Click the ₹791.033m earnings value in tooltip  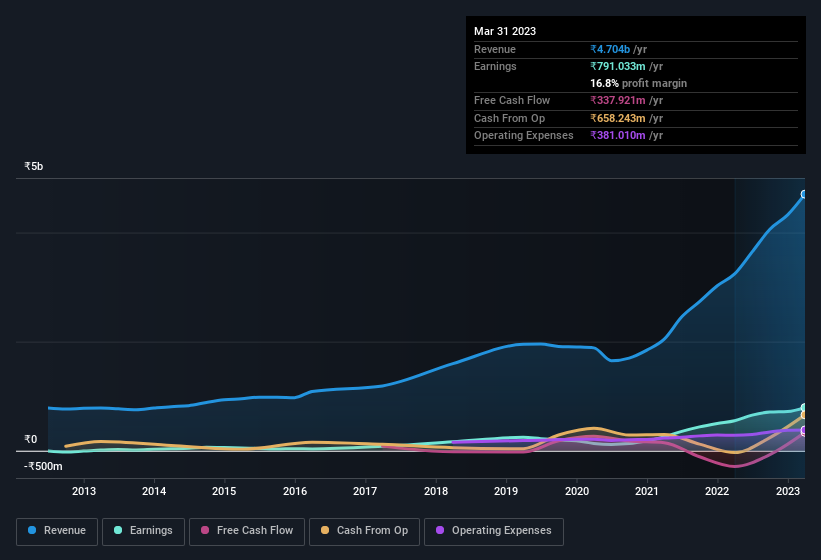(618, 66)
